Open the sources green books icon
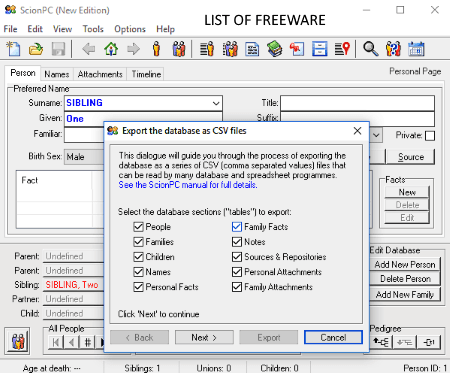The width and height of the screenshot is (450, 373). click(275, 49)
